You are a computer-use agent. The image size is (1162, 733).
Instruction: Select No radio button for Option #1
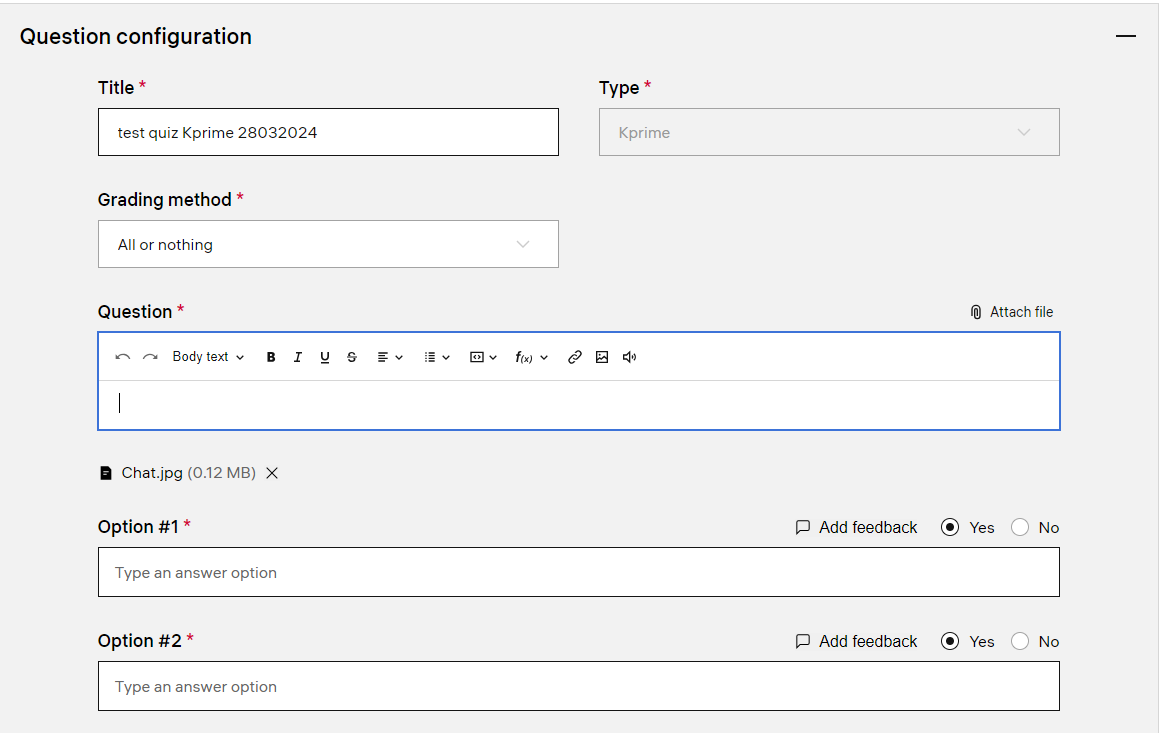1020,527
